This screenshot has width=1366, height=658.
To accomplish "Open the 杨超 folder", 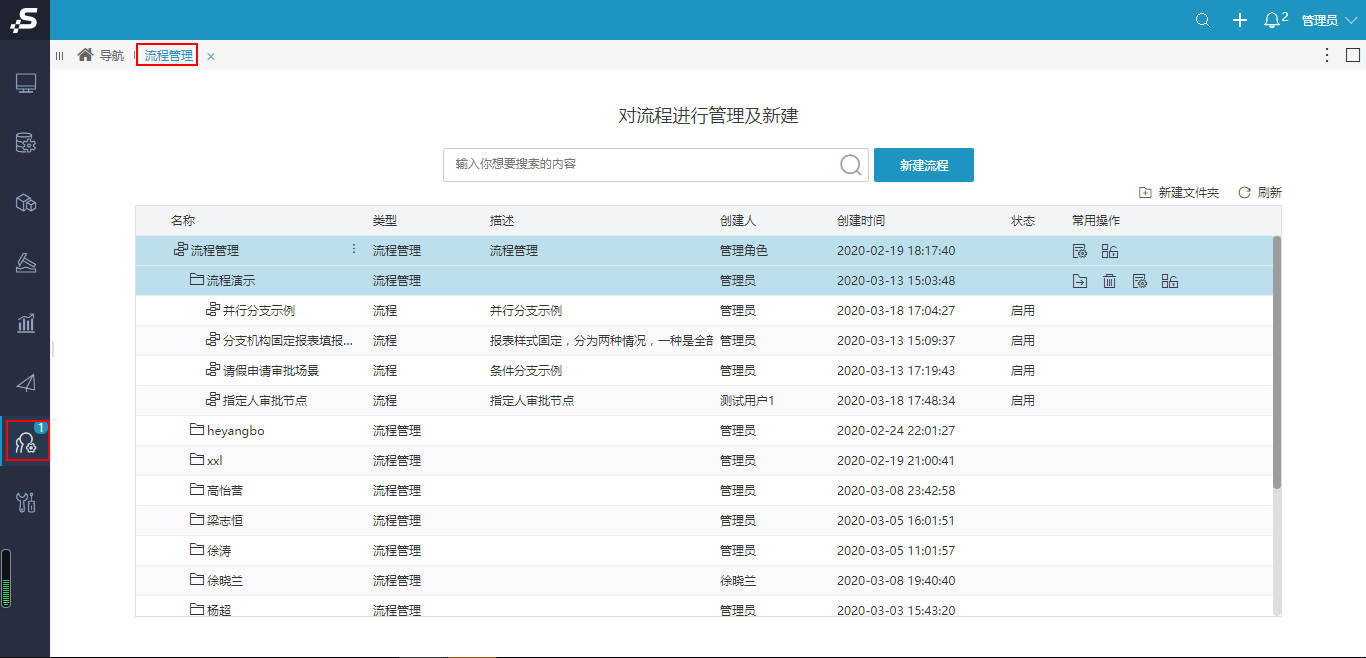I will coord(210,609).
